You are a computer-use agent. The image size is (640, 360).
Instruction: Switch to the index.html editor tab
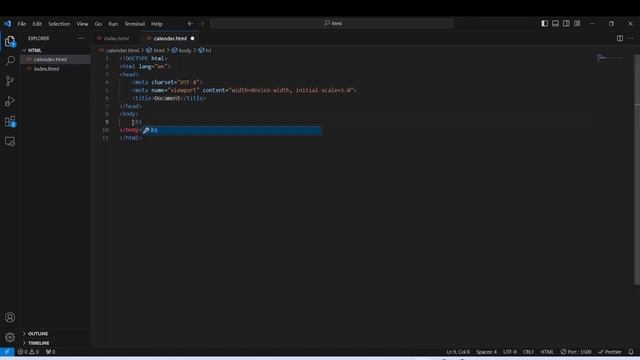(116, 38)
